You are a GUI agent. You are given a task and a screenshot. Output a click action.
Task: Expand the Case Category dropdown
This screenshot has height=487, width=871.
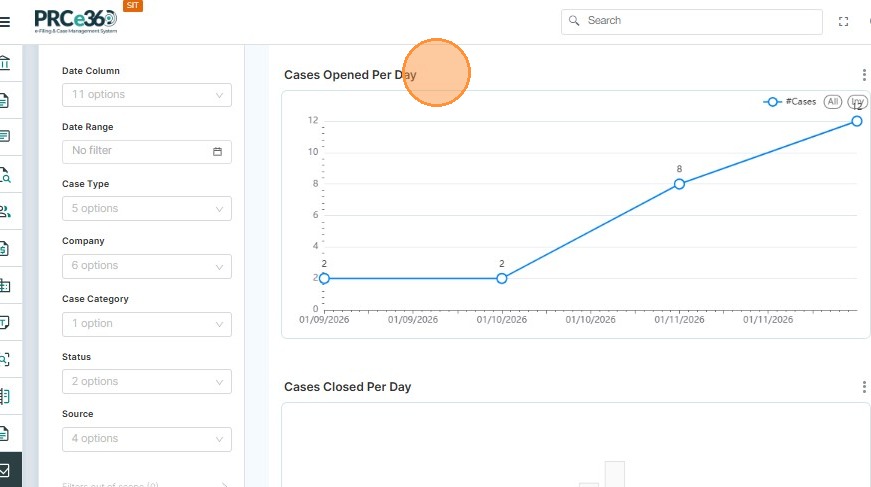pos(147,324)
